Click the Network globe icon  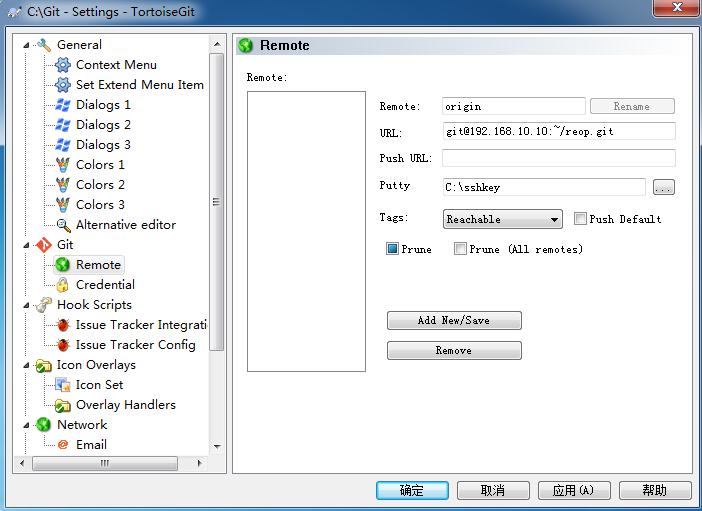[43, 425]
